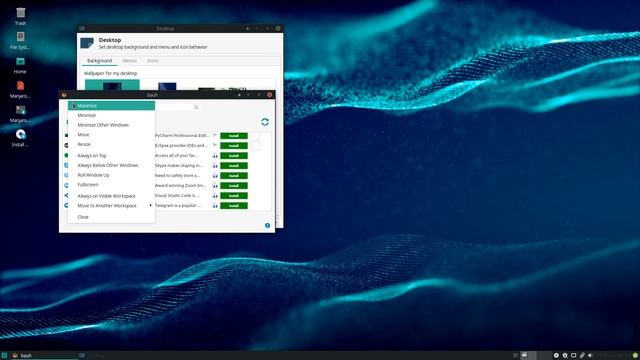Click the icon beside the Telegram description
640x360 pixels.
click(x=215, y=206)
